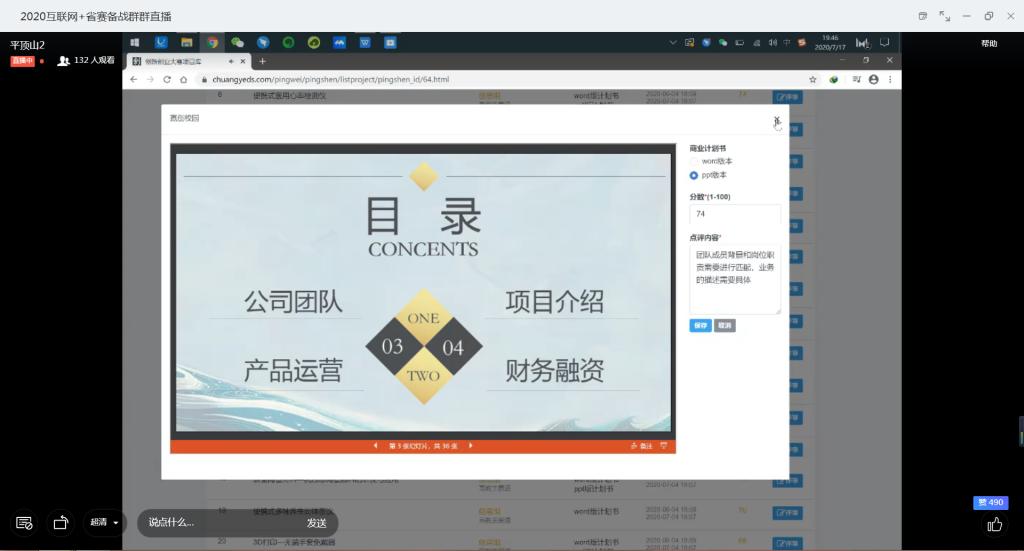Open the notification center icon in taskbar
Screen dimensions: 1024x551
(884, 43)
